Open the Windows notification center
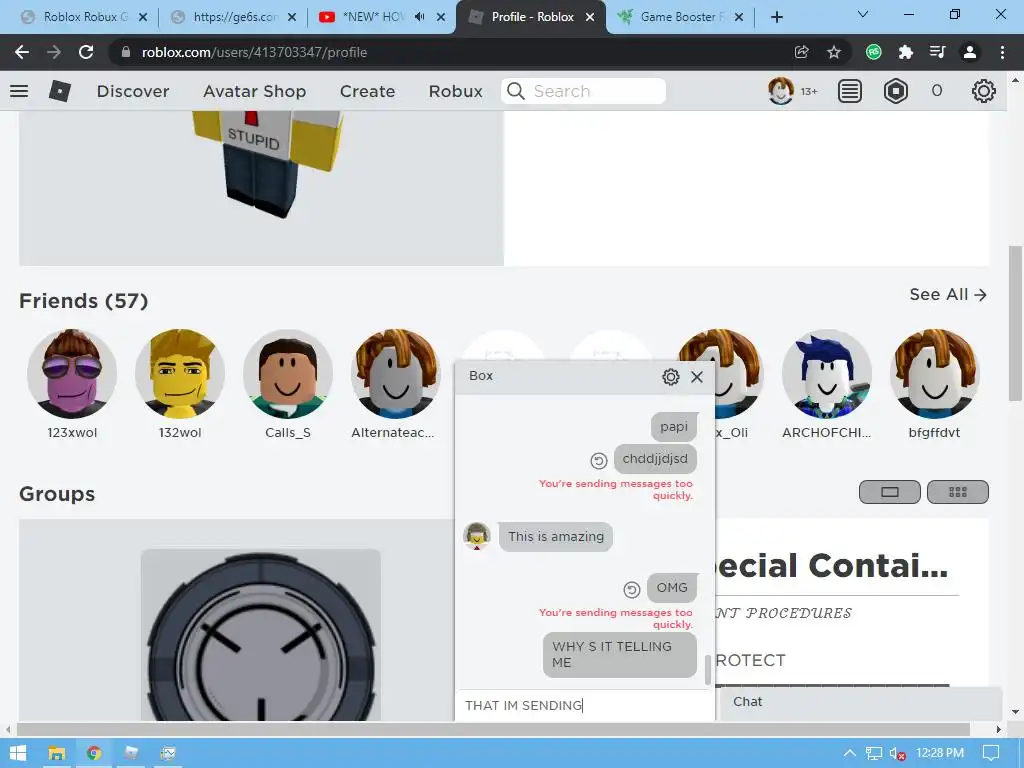 (x=991, y=753)
